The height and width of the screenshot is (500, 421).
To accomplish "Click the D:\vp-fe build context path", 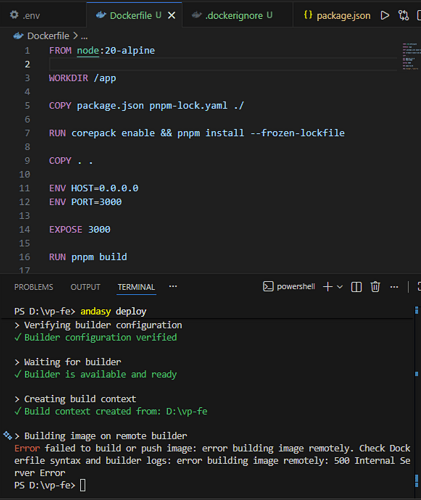I will click(187, 411).
